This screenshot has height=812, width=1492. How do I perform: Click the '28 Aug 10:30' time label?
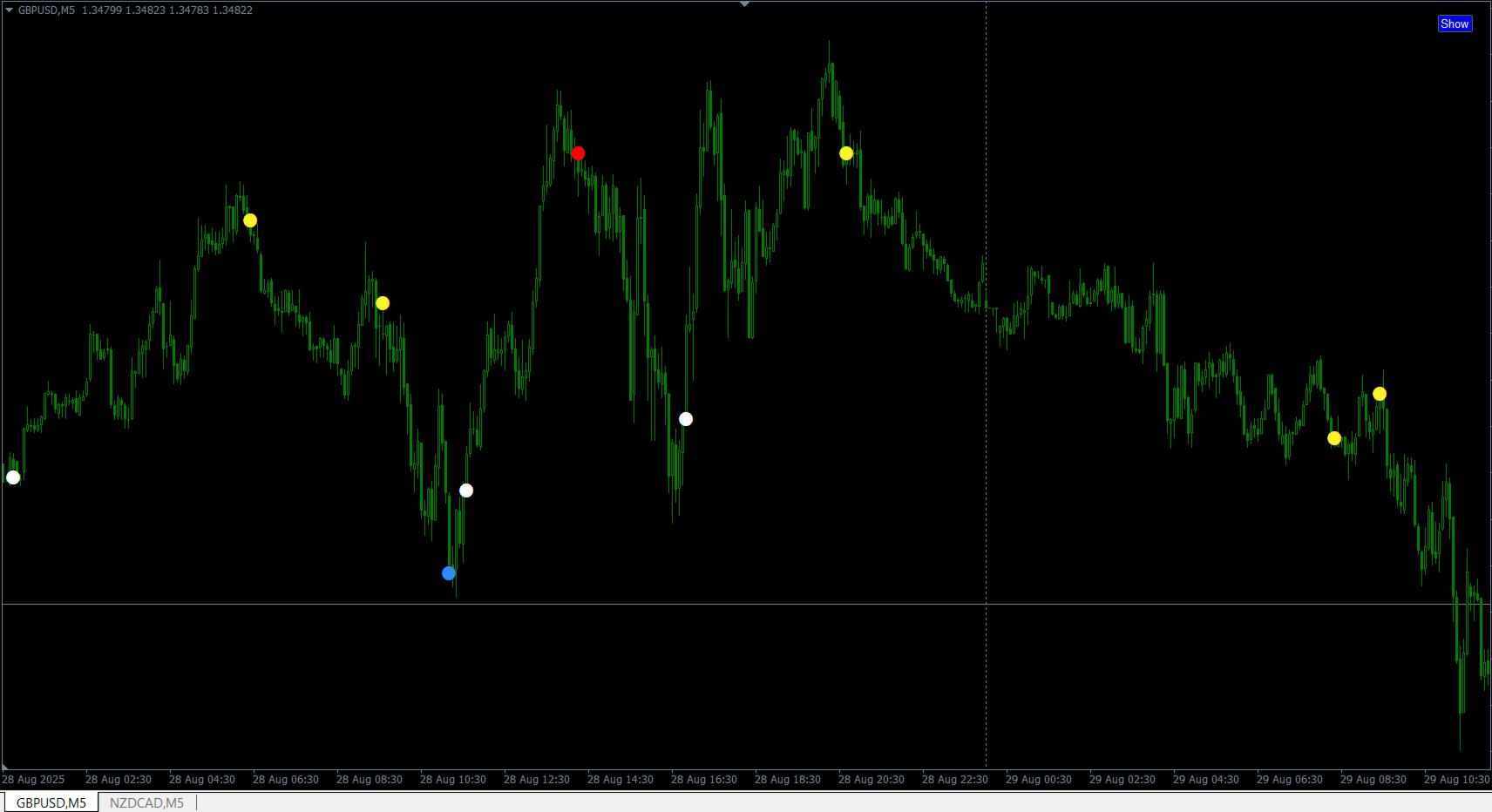click(x=453, y=780)
